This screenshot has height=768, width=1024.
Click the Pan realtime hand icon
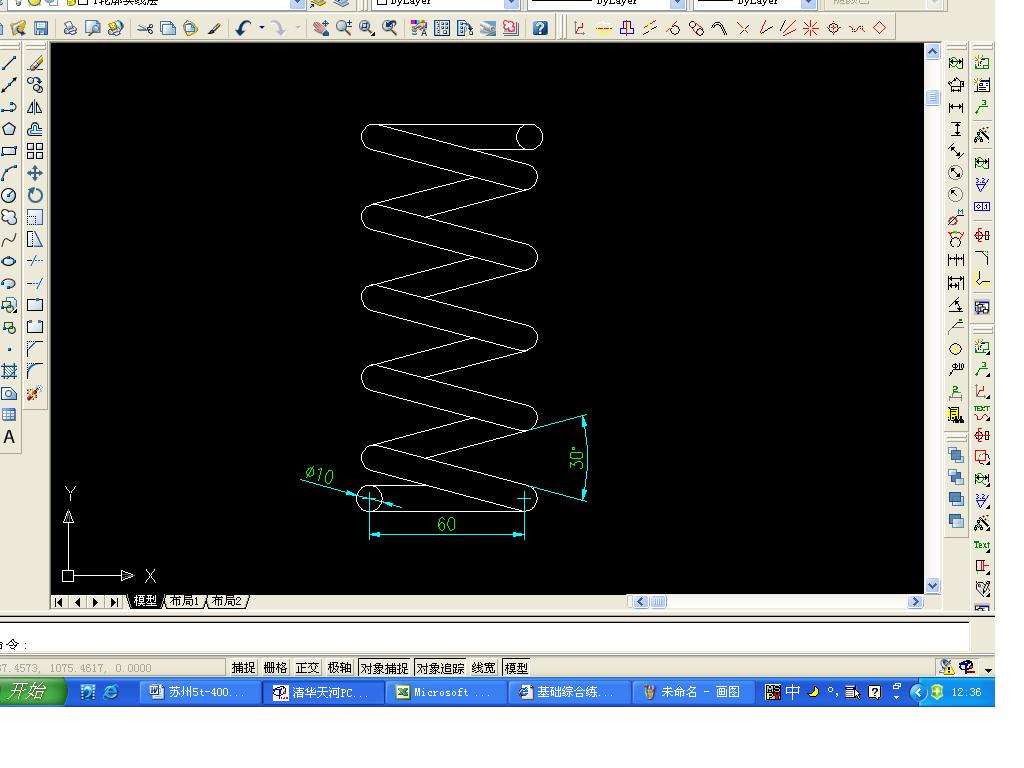coord(321,28)
